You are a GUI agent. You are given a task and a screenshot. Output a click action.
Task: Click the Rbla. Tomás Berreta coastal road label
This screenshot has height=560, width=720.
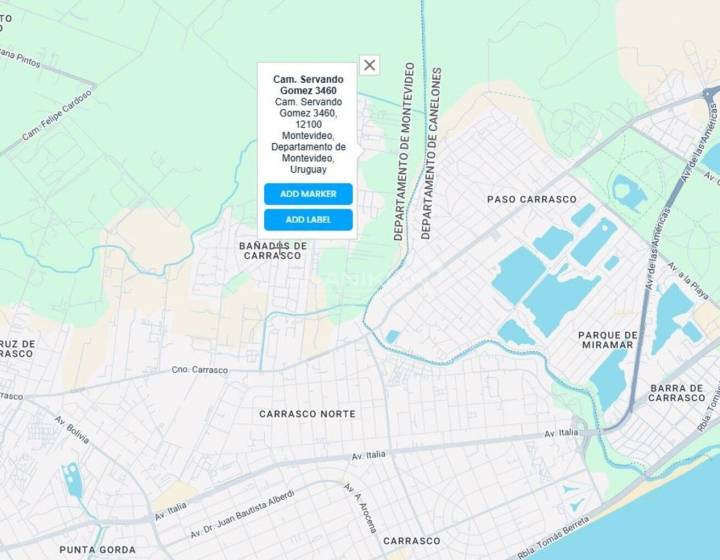[x=552, y=538]
